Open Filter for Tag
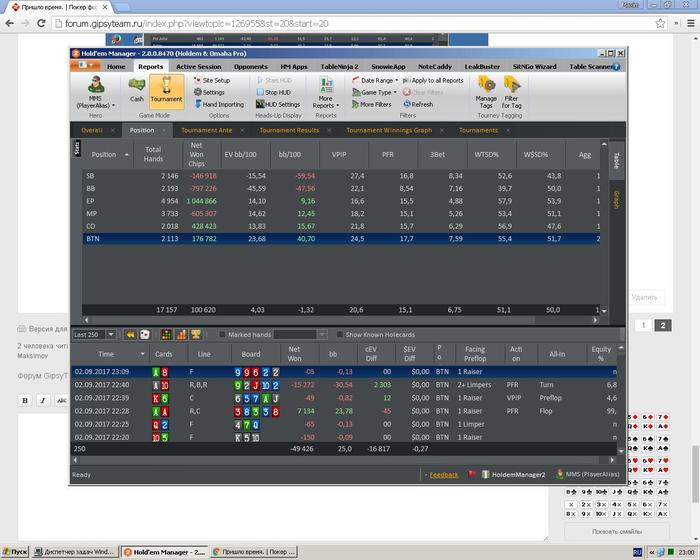Image resolution: width=700 pixels, height=560 pixels. coord(512,92)
